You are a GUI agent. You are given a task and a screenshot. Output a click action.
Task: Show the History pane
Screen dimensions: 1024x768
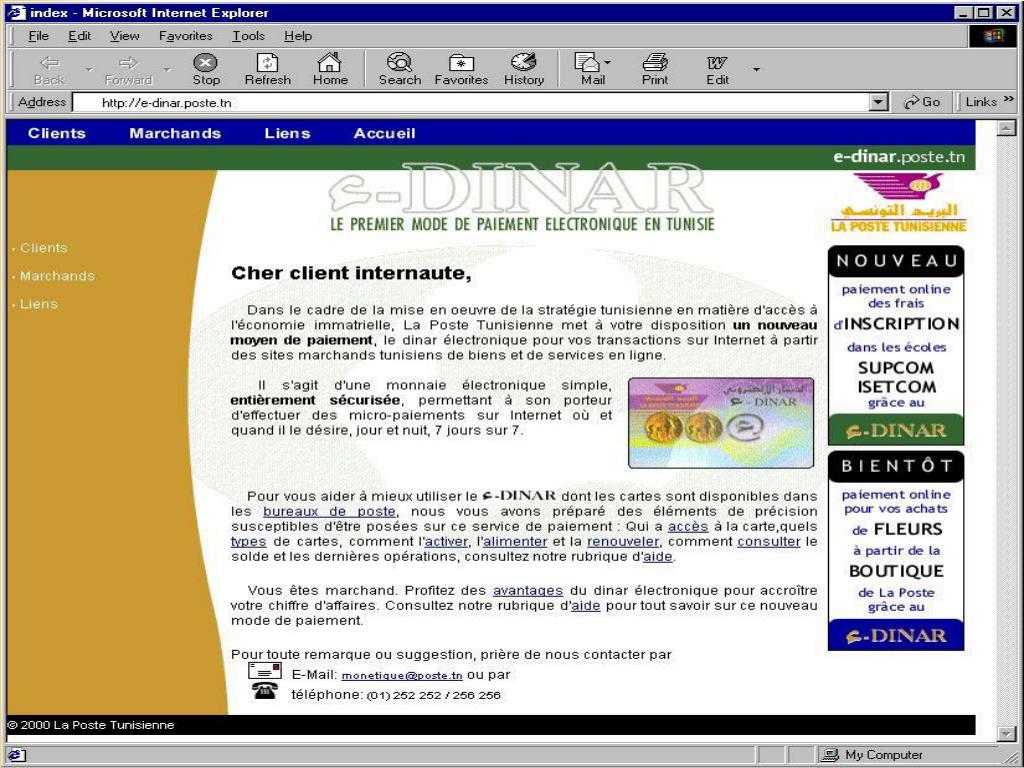(524, 69)
